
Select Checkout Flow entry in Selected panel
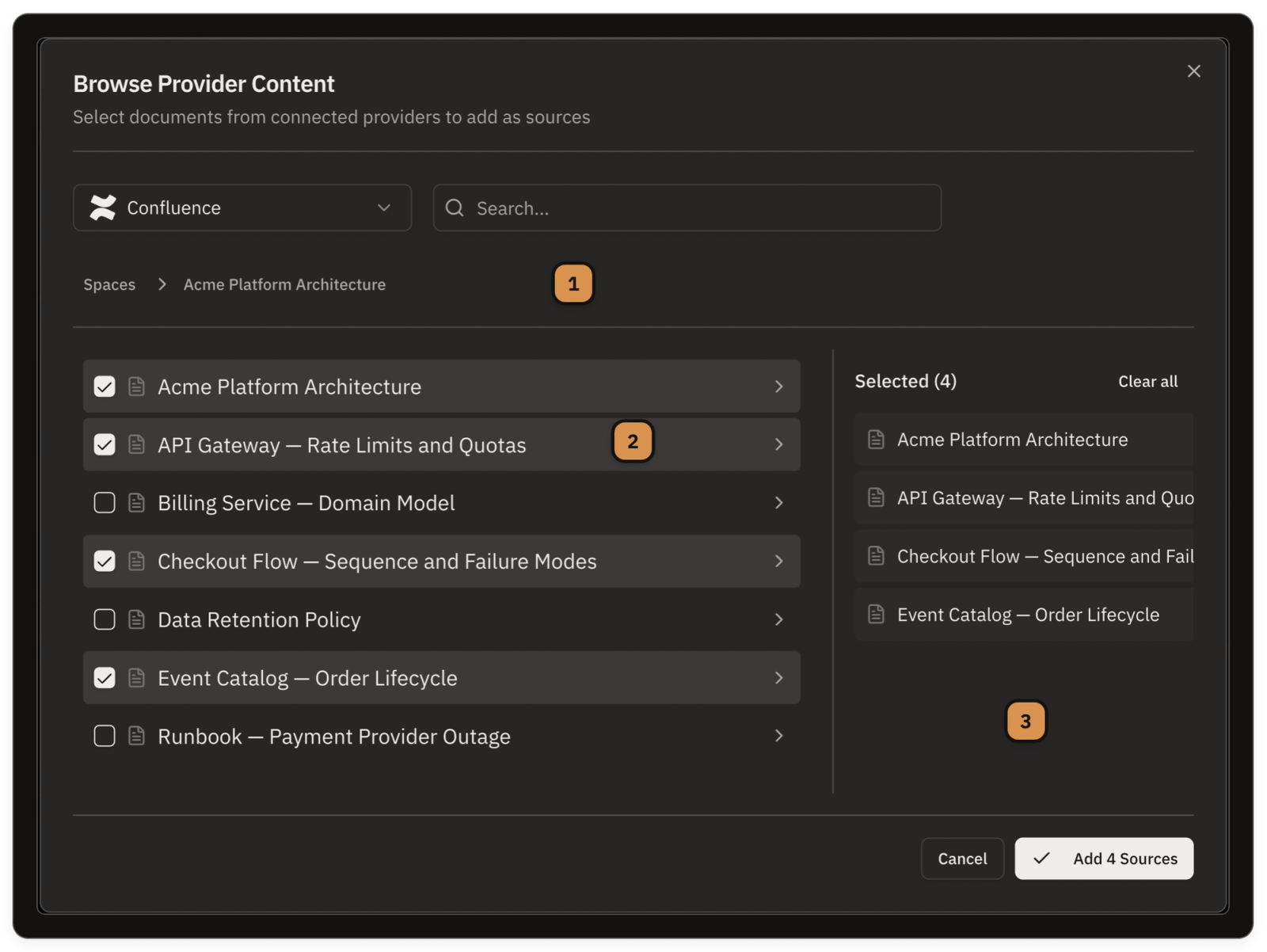[1024, 556]
